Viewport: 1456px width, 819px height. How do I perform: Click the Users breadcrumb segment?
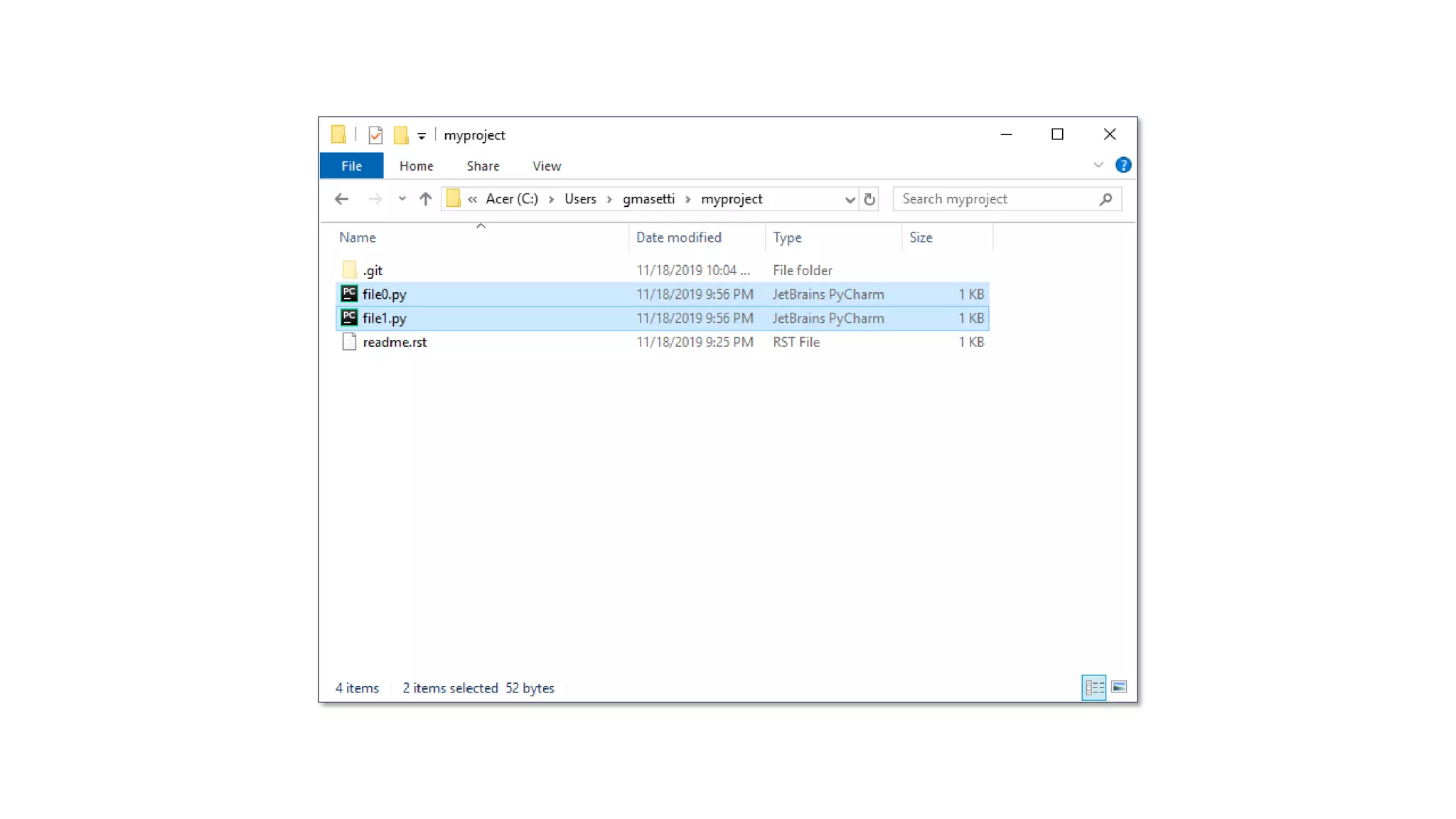point(580,199)
